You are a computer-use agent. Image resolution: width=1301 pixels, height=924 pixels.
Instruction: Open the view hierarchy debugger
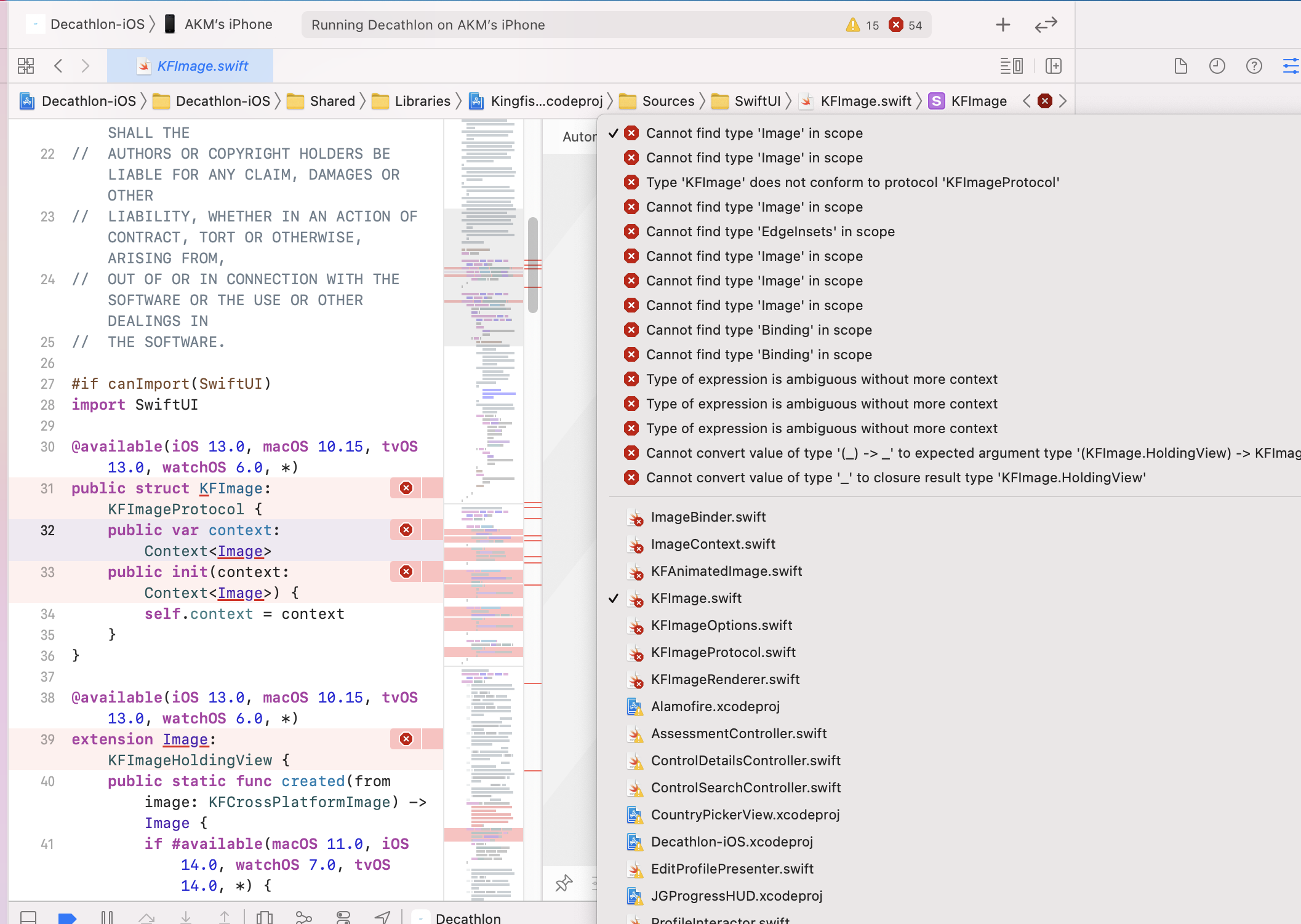tap(265, 917)
